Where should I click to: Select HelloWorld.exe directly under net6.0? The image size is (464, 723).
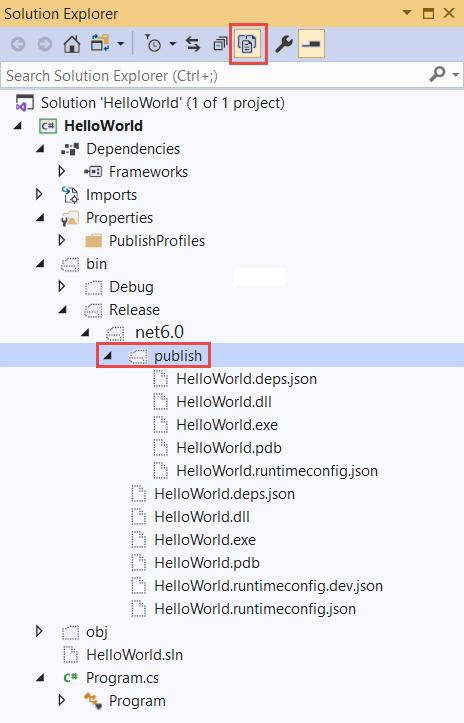point(205,539)
